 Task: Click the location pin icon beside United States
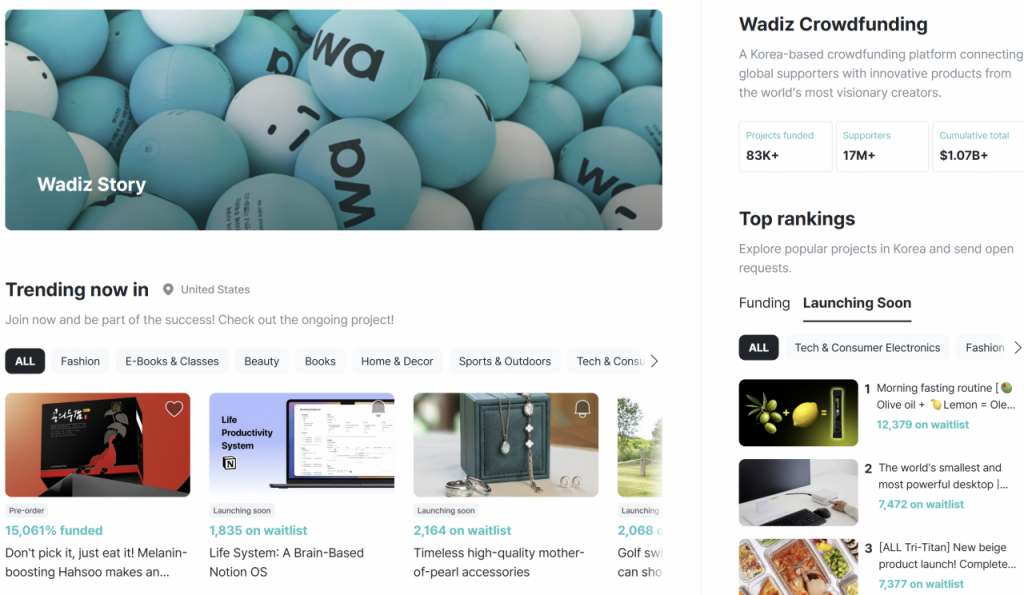coord(168,289)
